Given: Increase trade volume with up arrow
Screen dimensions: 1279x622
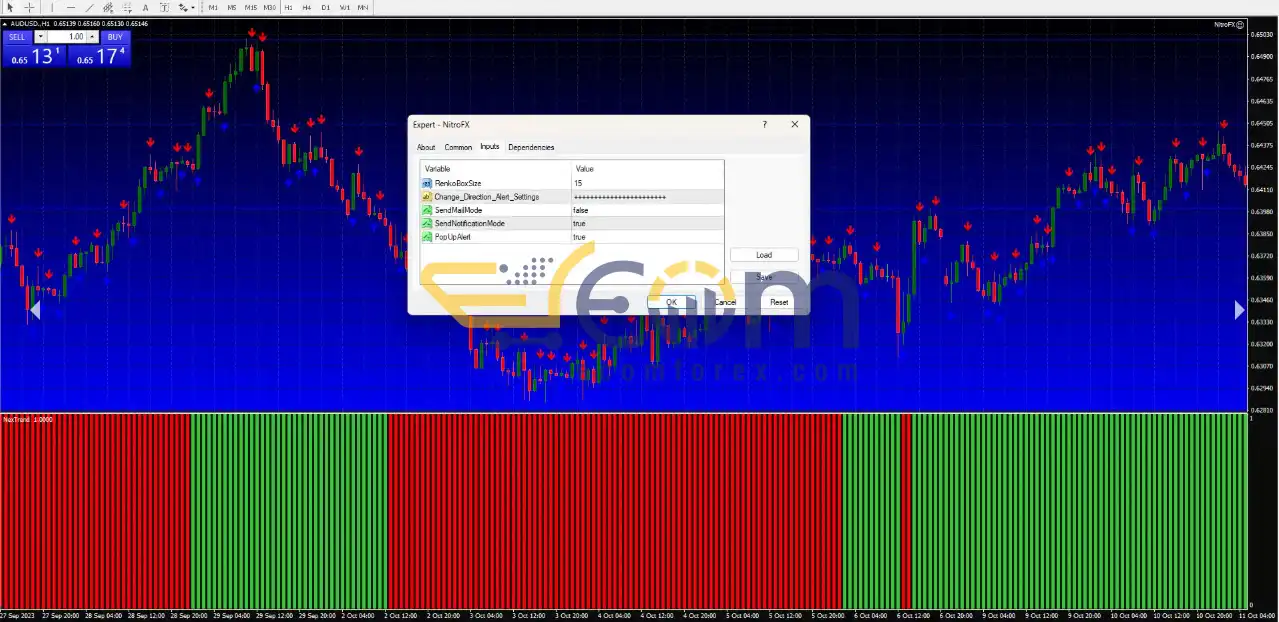Looking at the screenshot, I should (x=92, y=37).
